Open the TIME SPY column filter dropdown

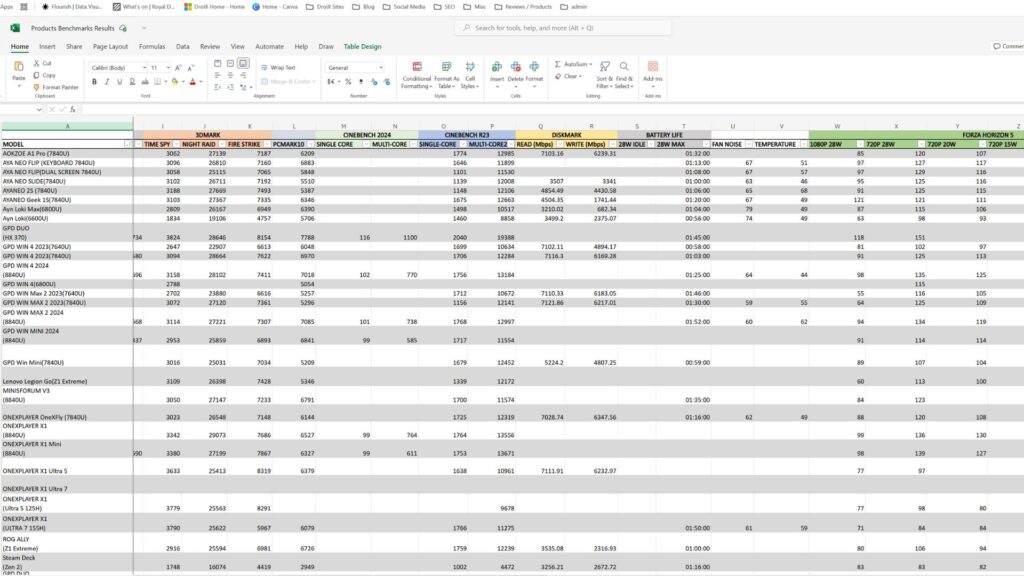tap(176, 144)
